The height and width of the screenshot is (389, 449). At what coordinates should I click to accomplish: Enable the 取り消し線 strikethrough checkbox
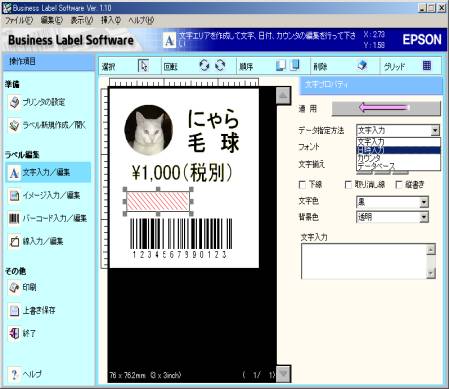[348, 185]
